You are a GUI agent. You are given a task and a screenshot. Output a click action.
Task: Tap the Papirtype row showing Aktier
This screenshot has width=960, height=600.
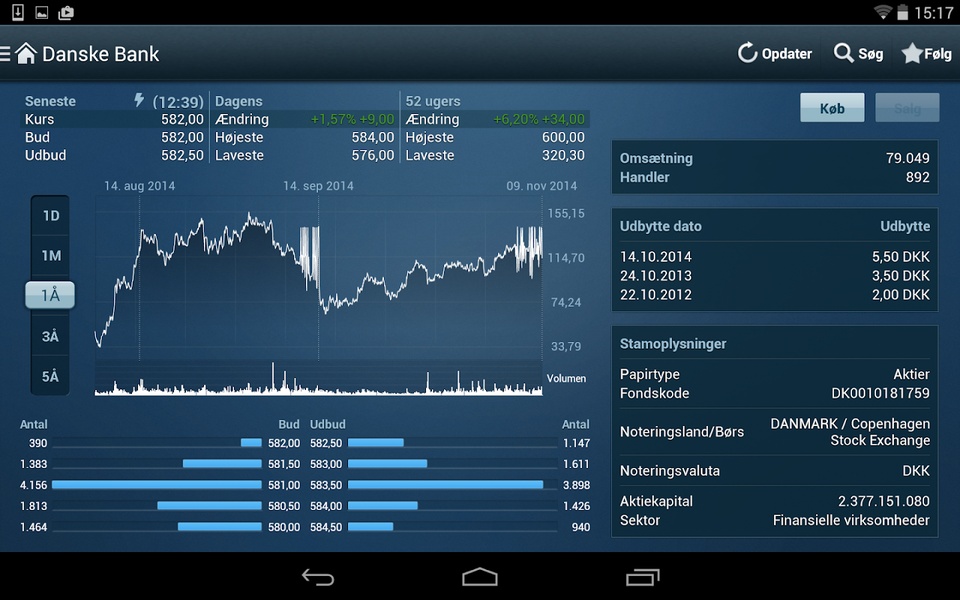click(x=774, y=374)
